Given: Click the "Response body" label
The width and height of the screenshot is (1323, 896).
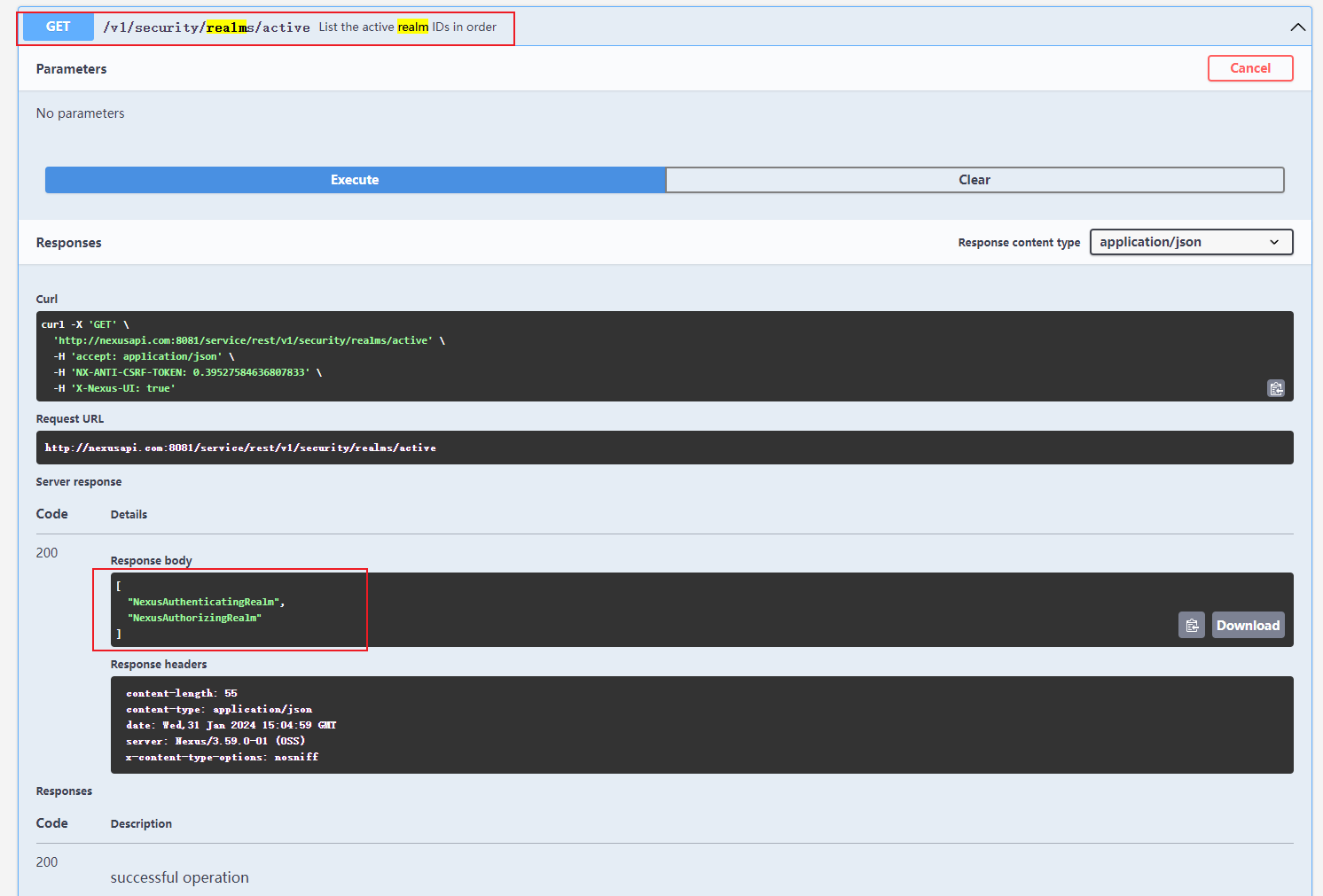Looking at the screenshot, I should click(x=151, y=560).
